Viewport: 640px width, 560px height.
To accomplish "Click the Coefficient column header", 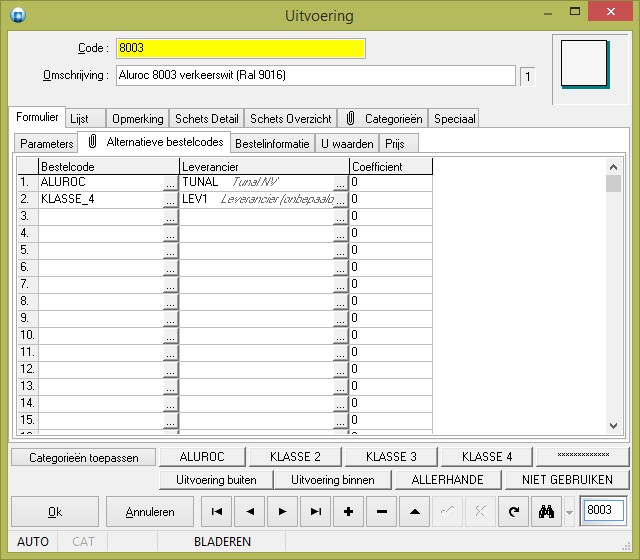I will click(x=391, y=167).
